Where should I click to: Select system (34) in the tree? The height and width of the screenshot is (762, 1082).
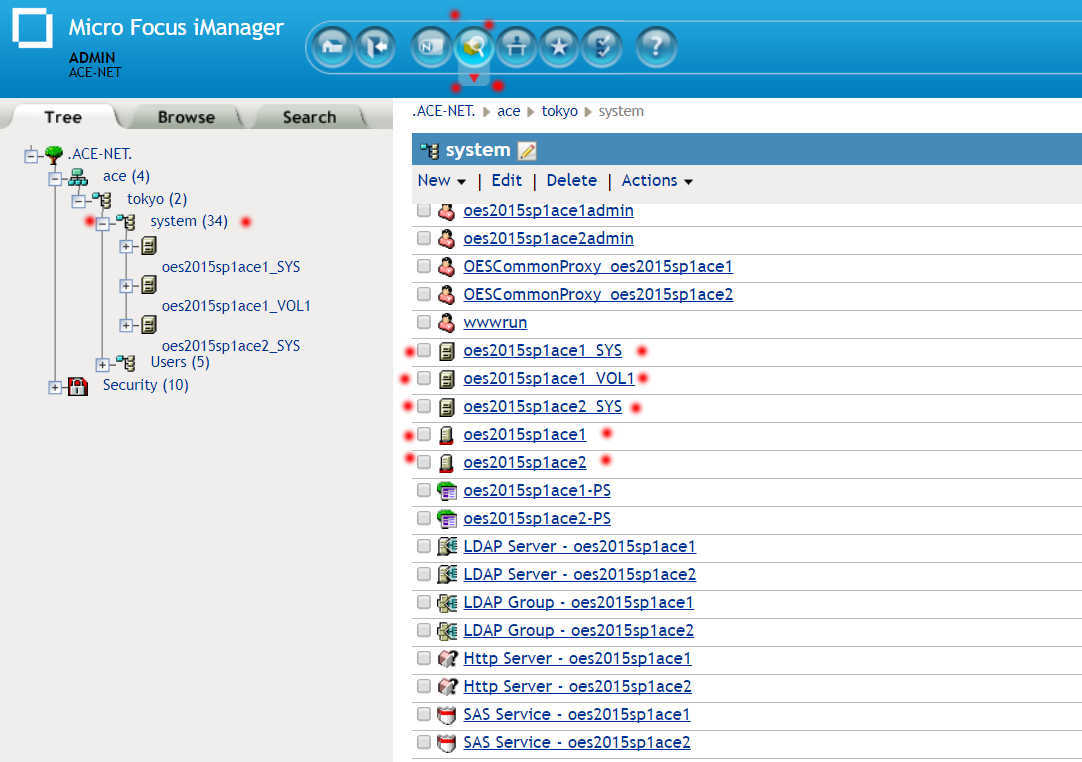click(x=189, y=222)
